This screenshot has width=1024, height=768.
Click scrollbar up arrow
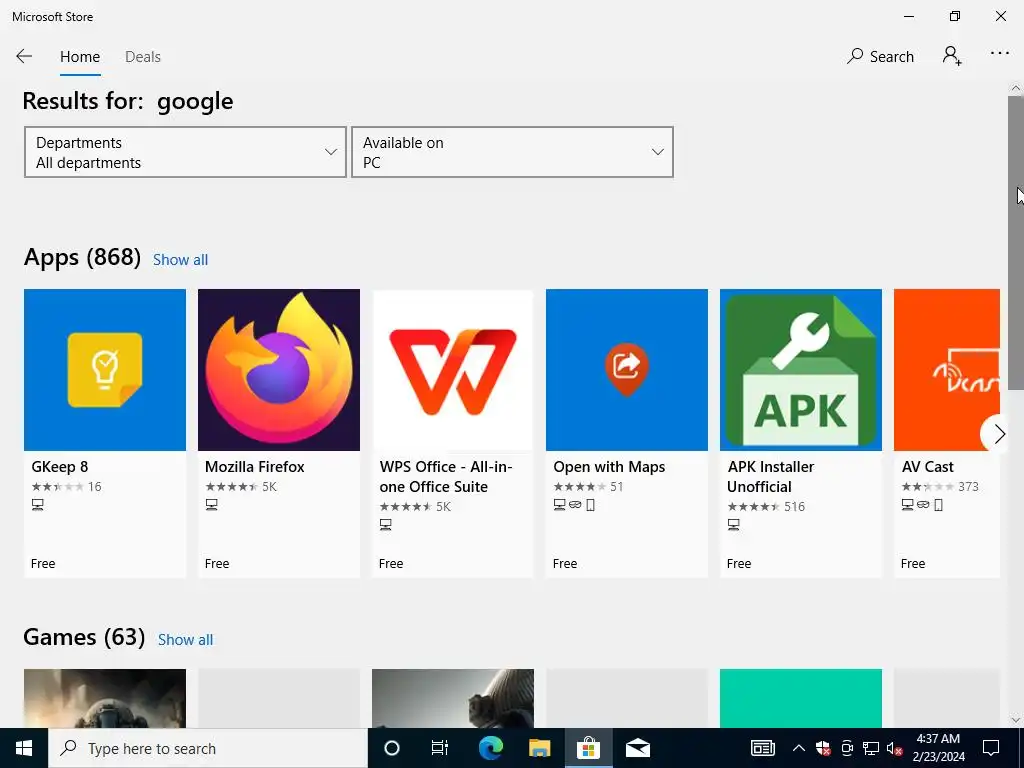1016,89
